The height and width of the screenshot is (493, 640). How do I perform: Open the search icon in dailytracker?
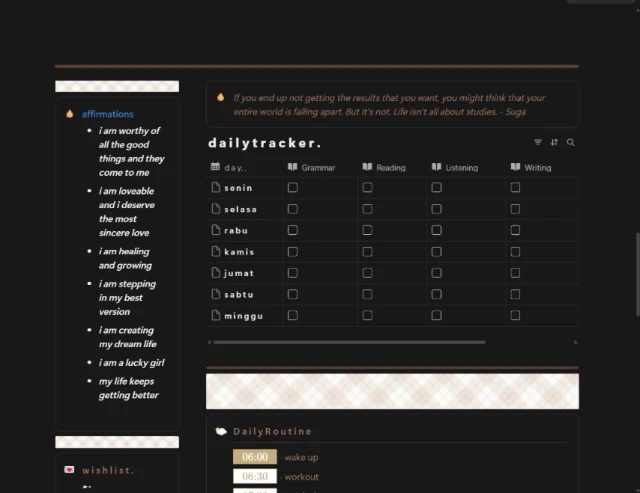pyautogui.click(x=571, y=142)
